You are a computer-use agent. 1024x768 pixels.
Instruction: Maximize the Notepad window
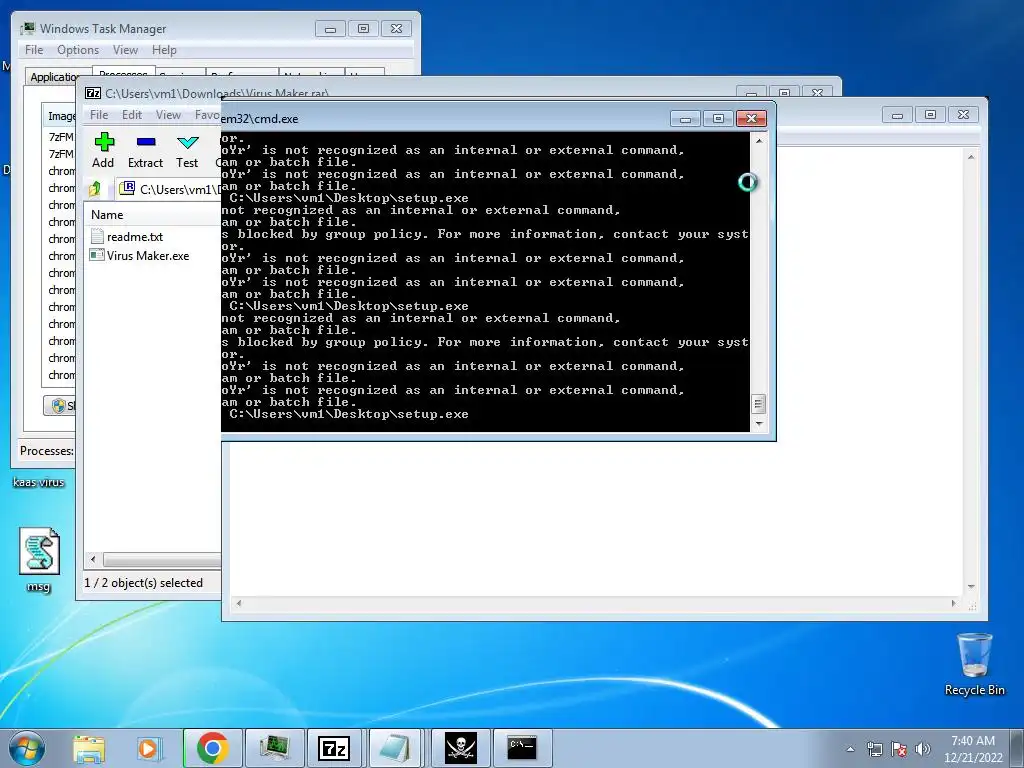pyautogui.click(x=931, y=115)
